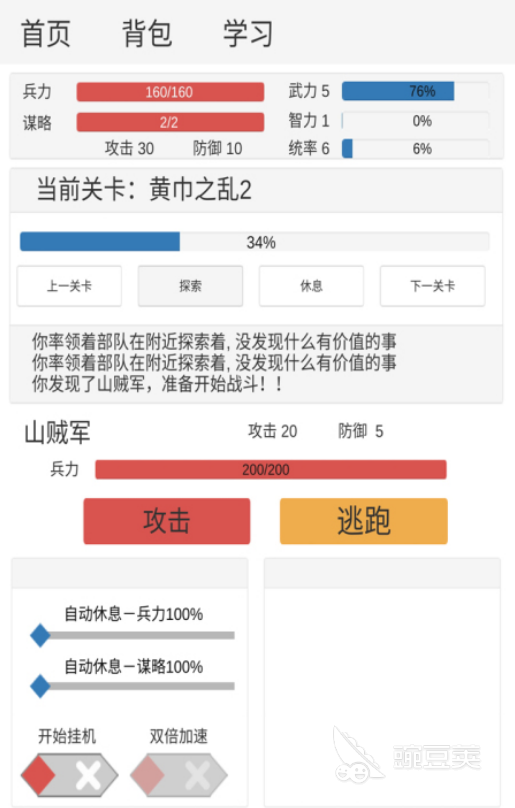Flee battle using orange 逃跑 button
This screenshot has height=808, width=515.
coord(363,521)
